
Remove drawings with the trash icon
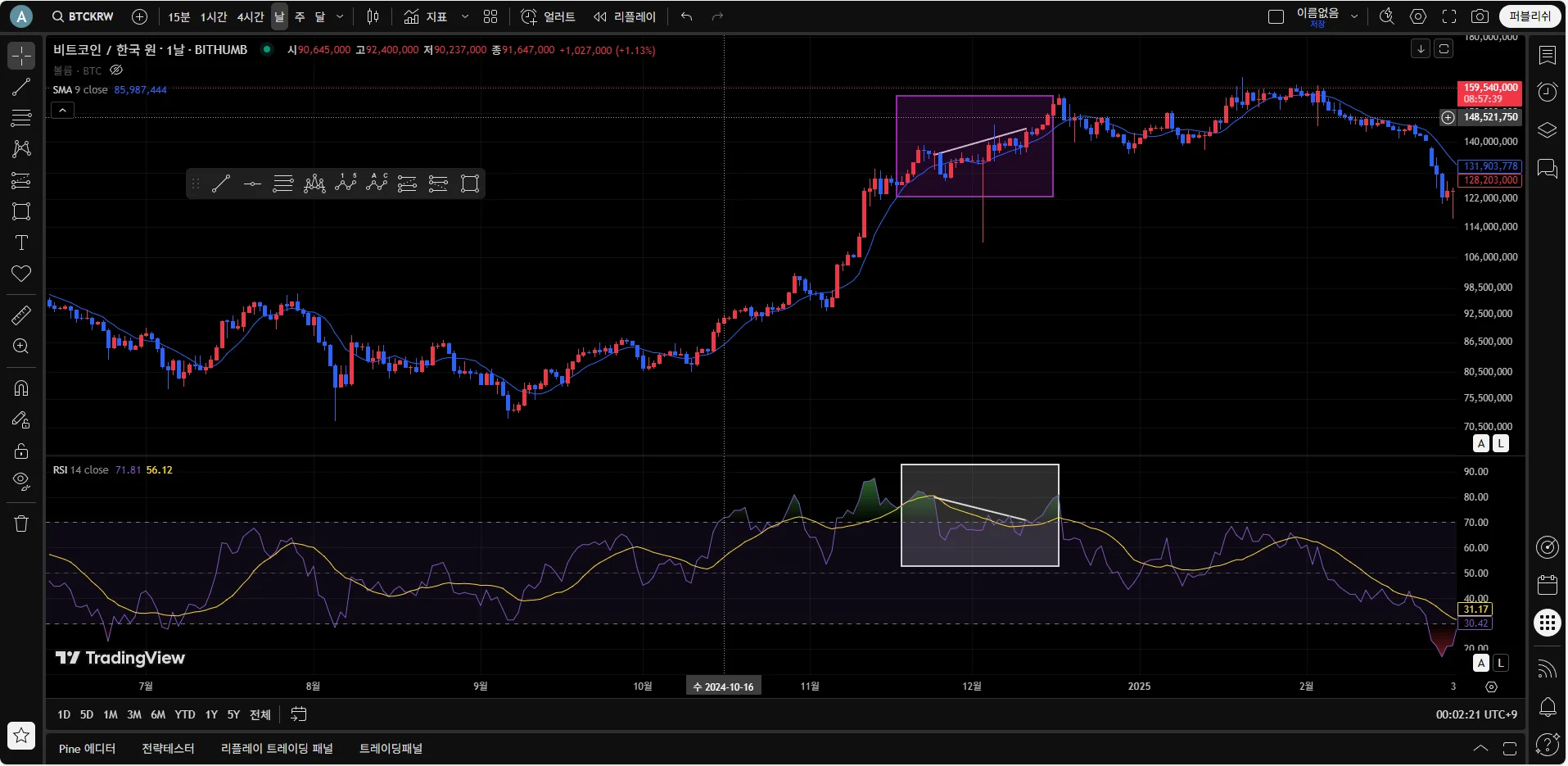tap(21, 524)
